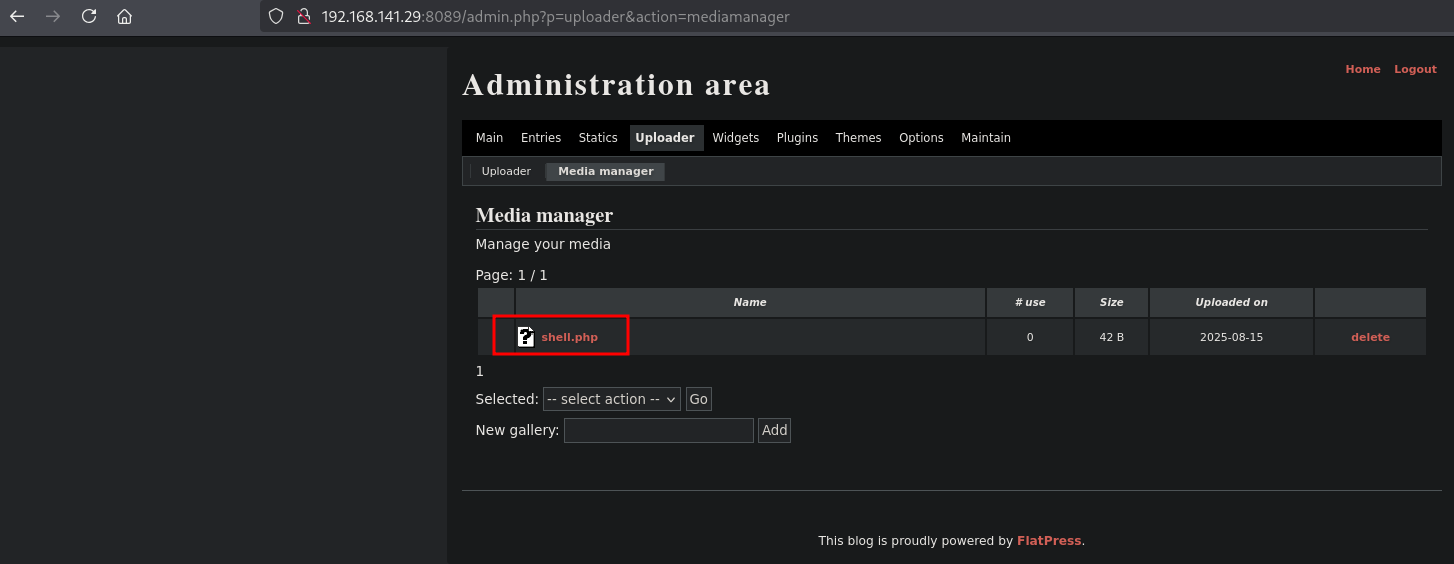The height and width of the screenshot is (564, 1454).
Task: Go to the browser home page
Action: pos(124,17)
